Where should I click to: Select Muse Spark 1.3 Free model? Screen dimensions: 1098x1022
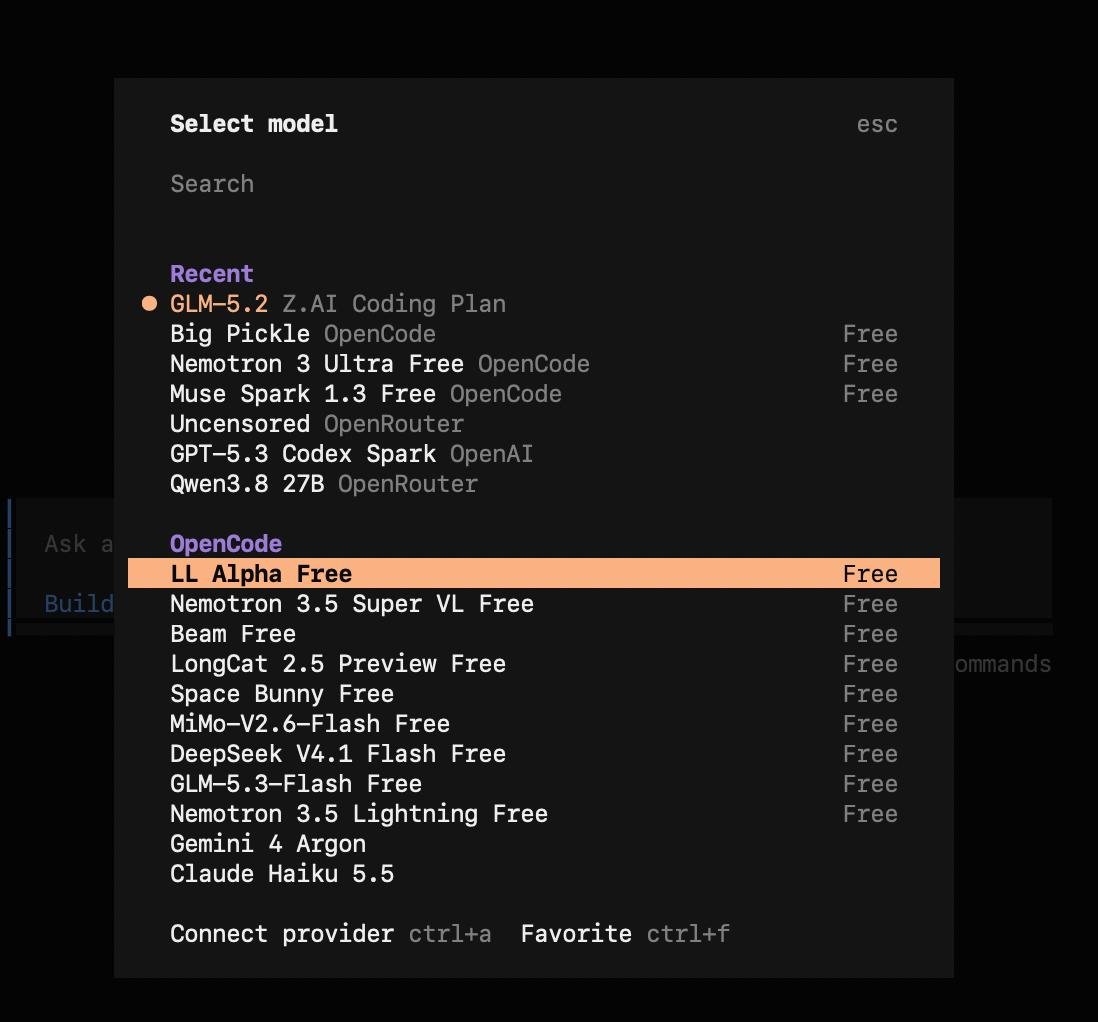click(534, 394)
